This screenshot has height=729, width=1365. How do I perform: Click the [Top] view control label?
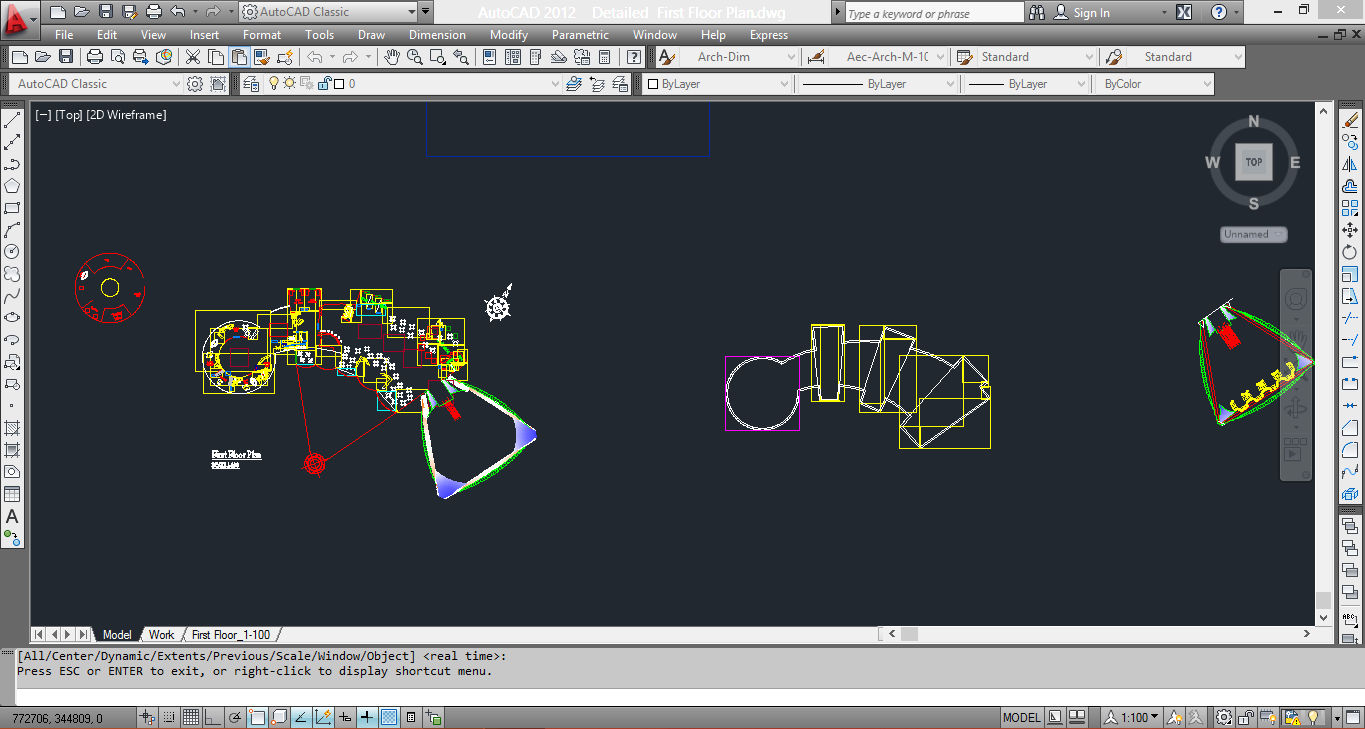(x=69, y=115)
